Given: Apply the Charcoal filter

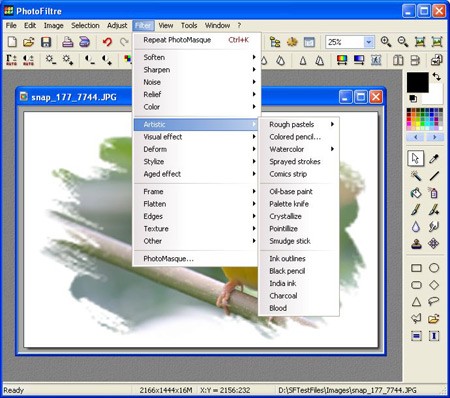Looking at the screenshot, I should point(299,296).
